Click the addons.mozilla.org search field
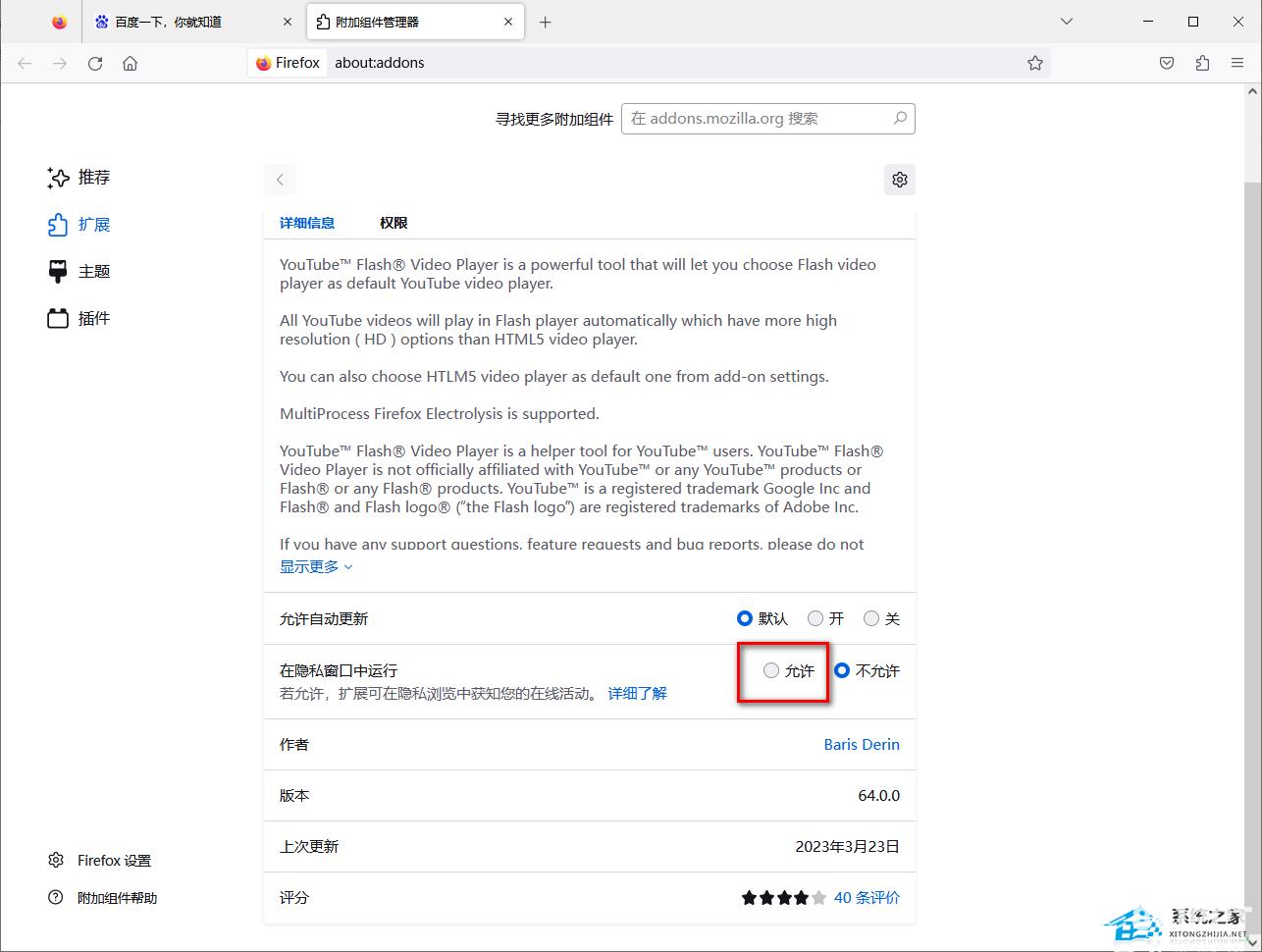Screen dimensions: 1262x952 [768, 119]
